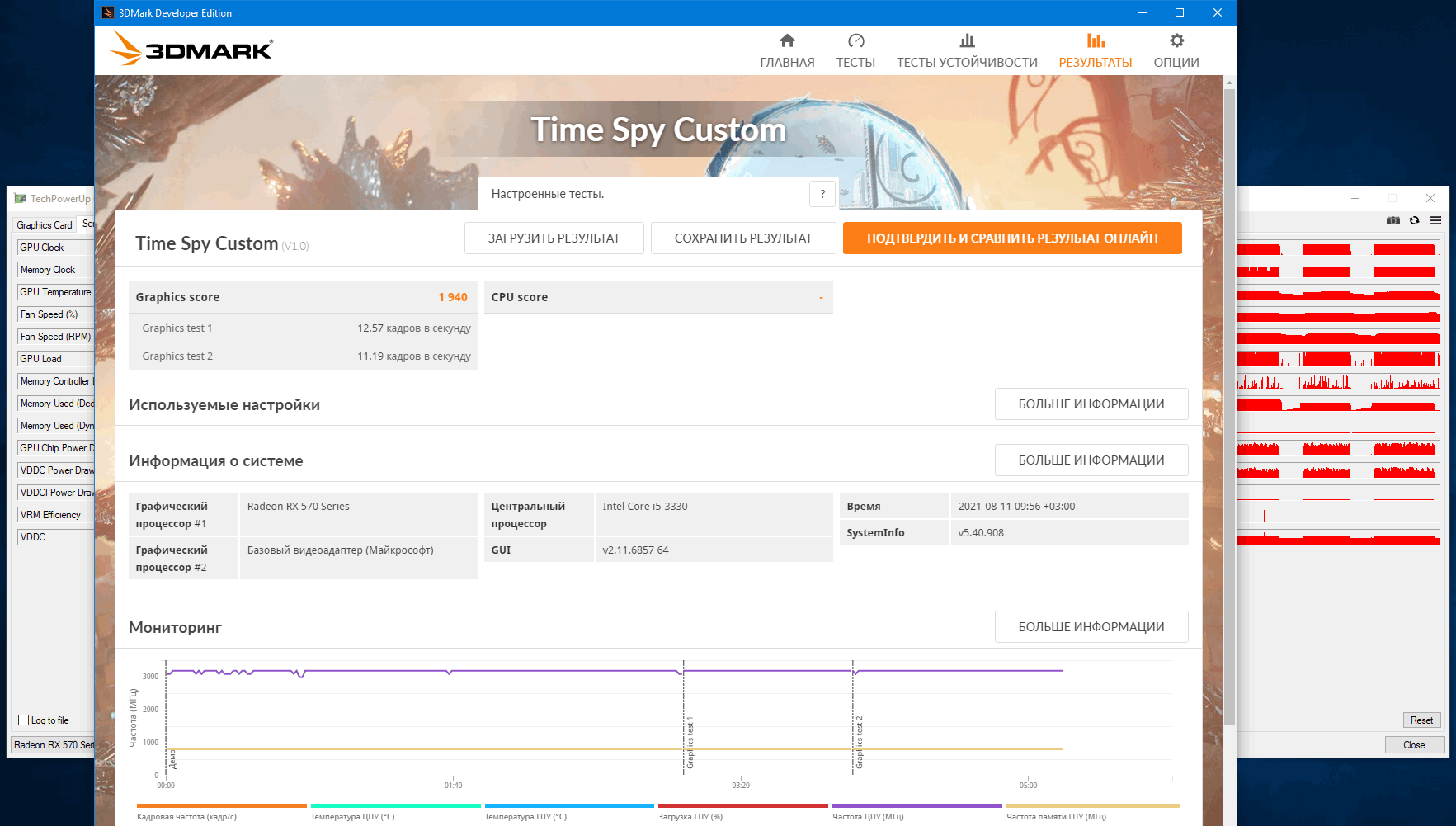
Task: Click the TechPowerUp screenshot camera icon
Action: point(1393,220)
